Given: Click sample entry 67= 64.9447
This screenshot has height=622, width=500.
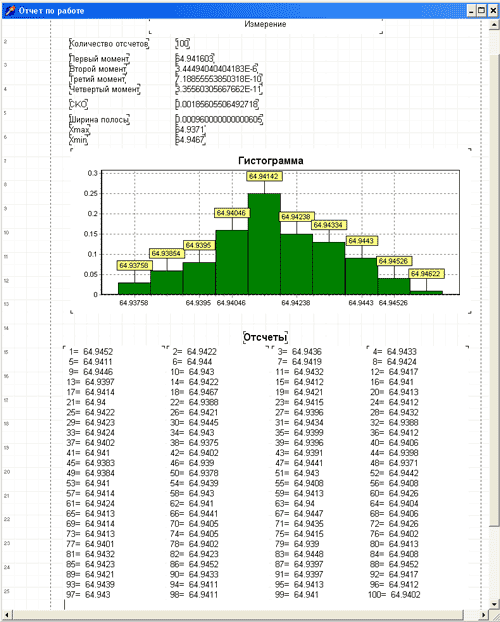Looking at the screenshot, I should [x=299, y=514].
